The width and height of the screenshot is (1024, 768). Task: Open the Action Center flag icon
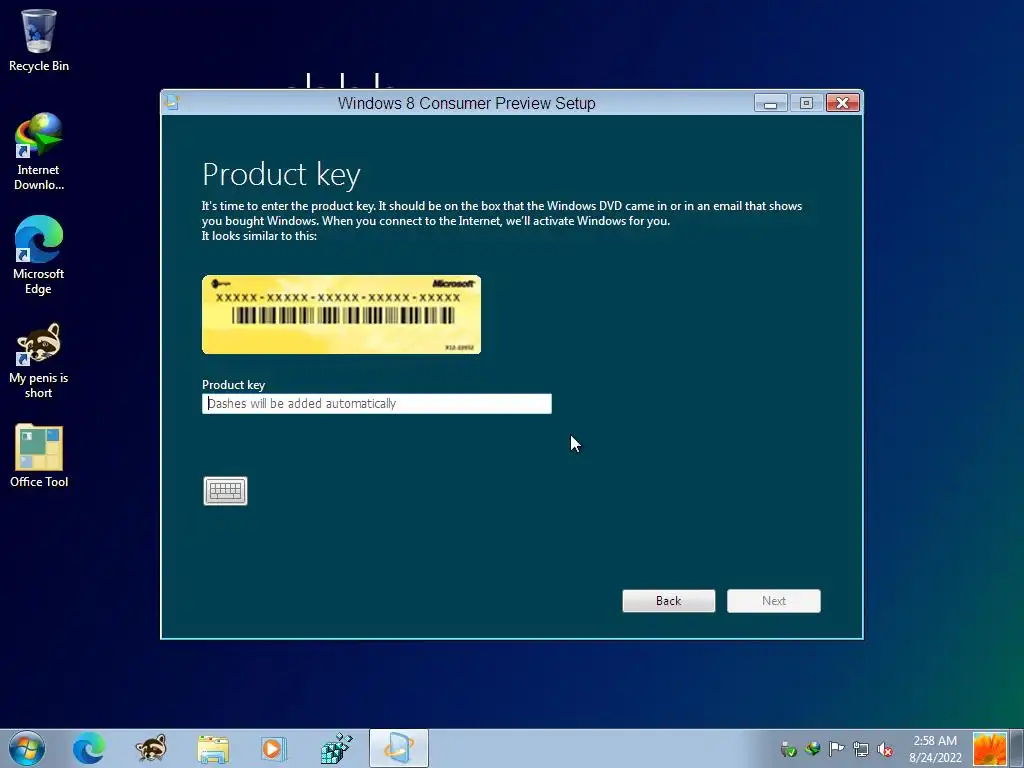pyautogui.click(x=837, y=749)
